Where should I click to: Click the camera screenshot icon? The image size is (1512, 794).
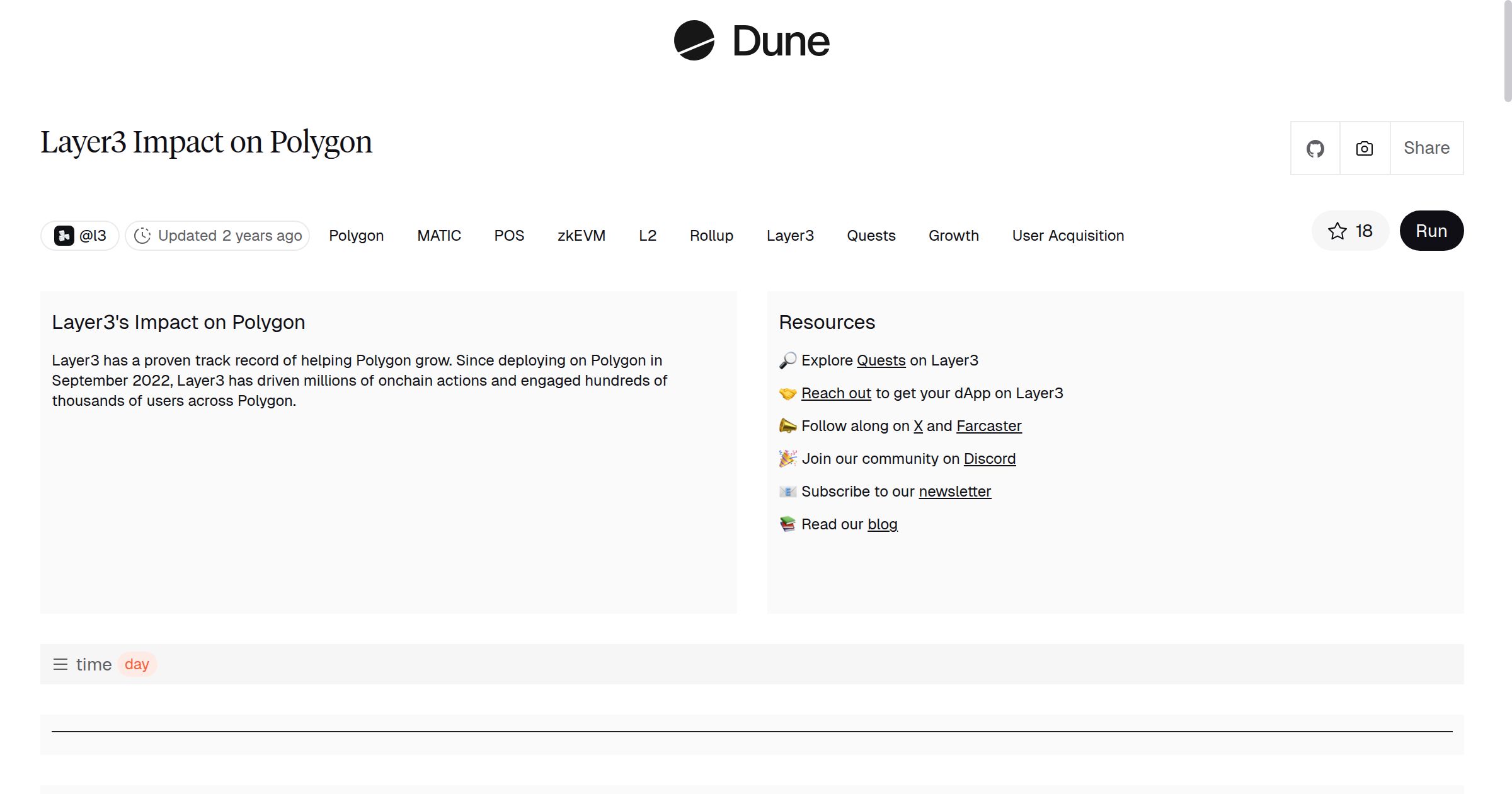click(1365, 149)
